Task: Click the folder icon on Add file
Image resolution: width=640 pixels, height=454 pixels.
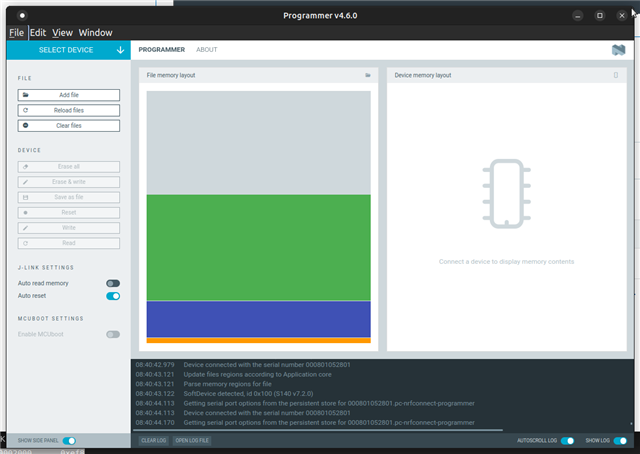Action: tap(26, 95)
